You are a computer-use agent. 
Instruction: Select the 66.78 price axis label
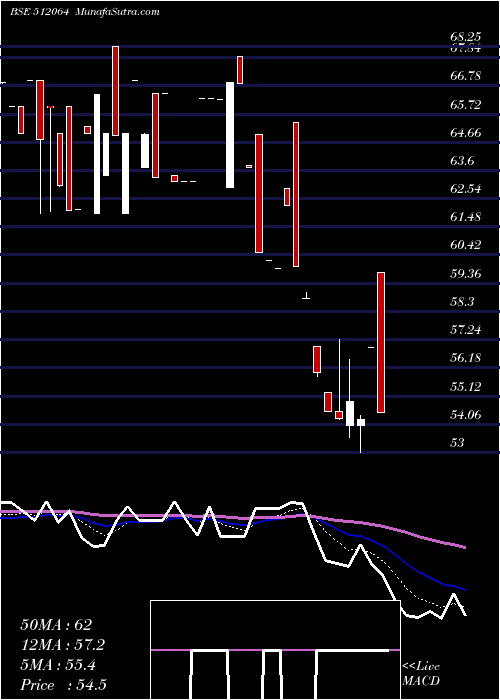[x=466, y=76]
